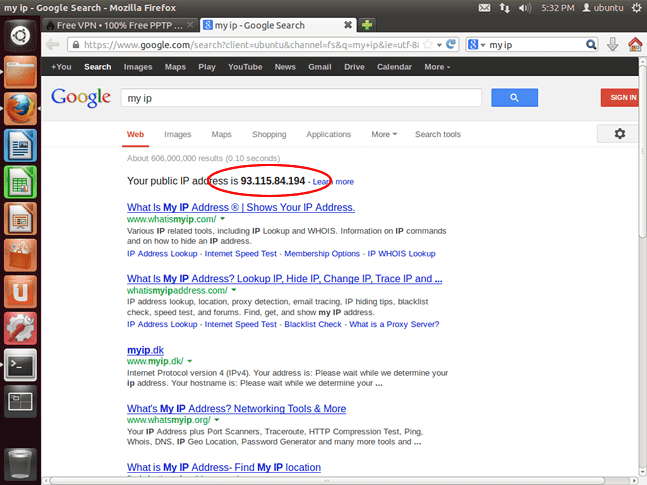Click the Firefox launcher icon
647x485 pixels.
[20, 109]
